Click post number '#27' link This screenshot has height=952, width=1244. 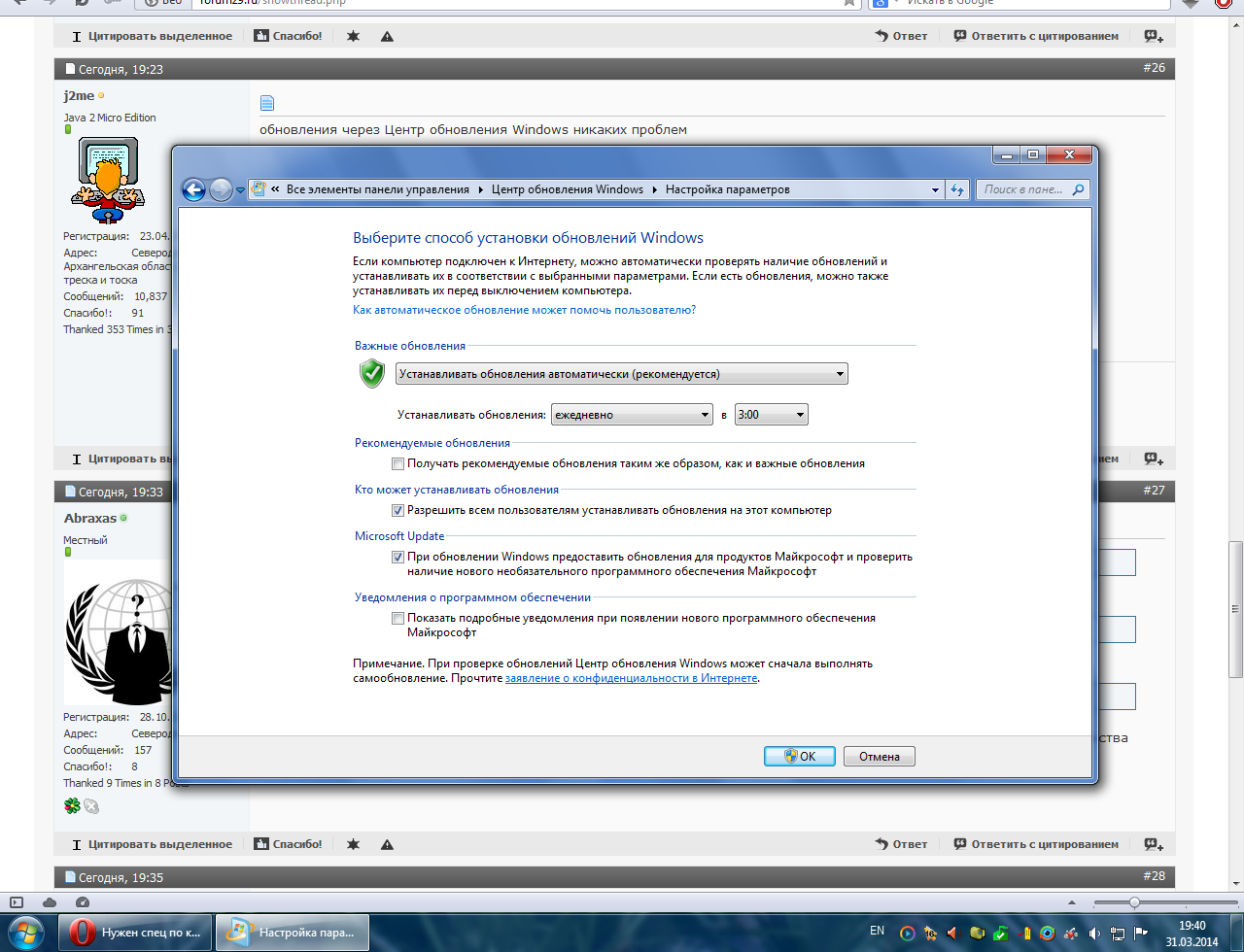[1154, 491]
